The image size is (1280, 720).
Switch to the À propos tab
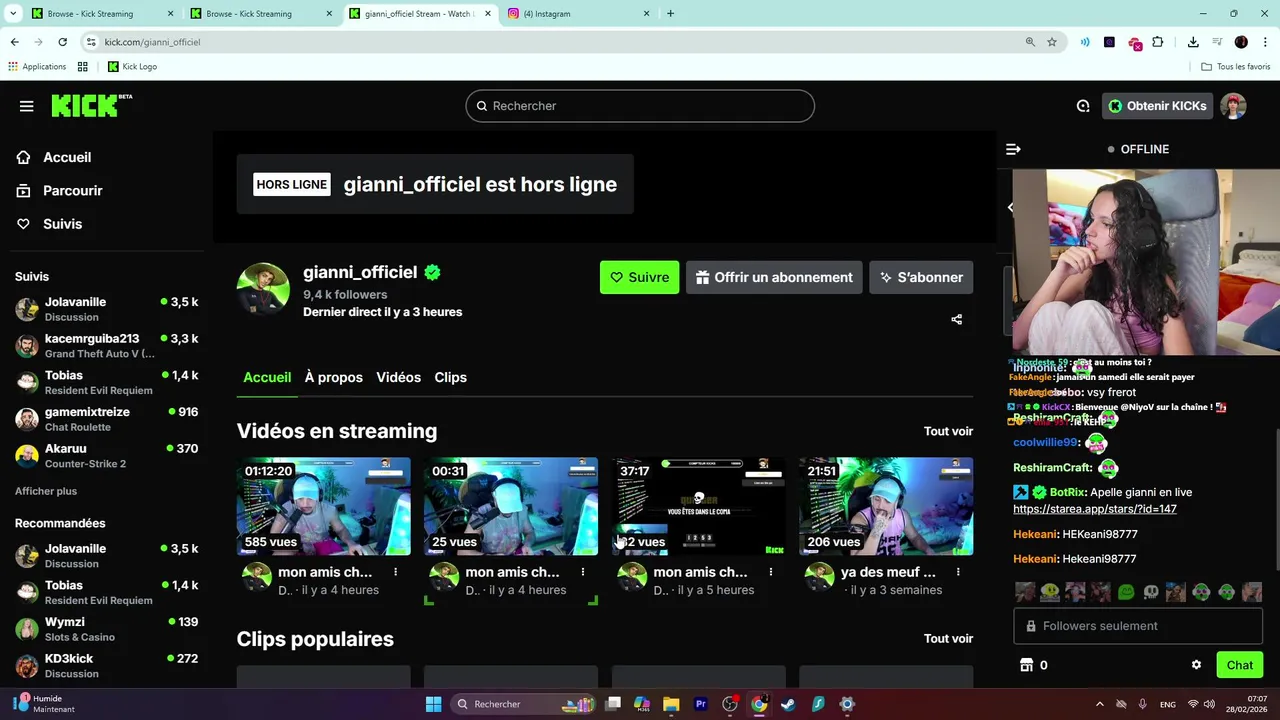[333, 377]
